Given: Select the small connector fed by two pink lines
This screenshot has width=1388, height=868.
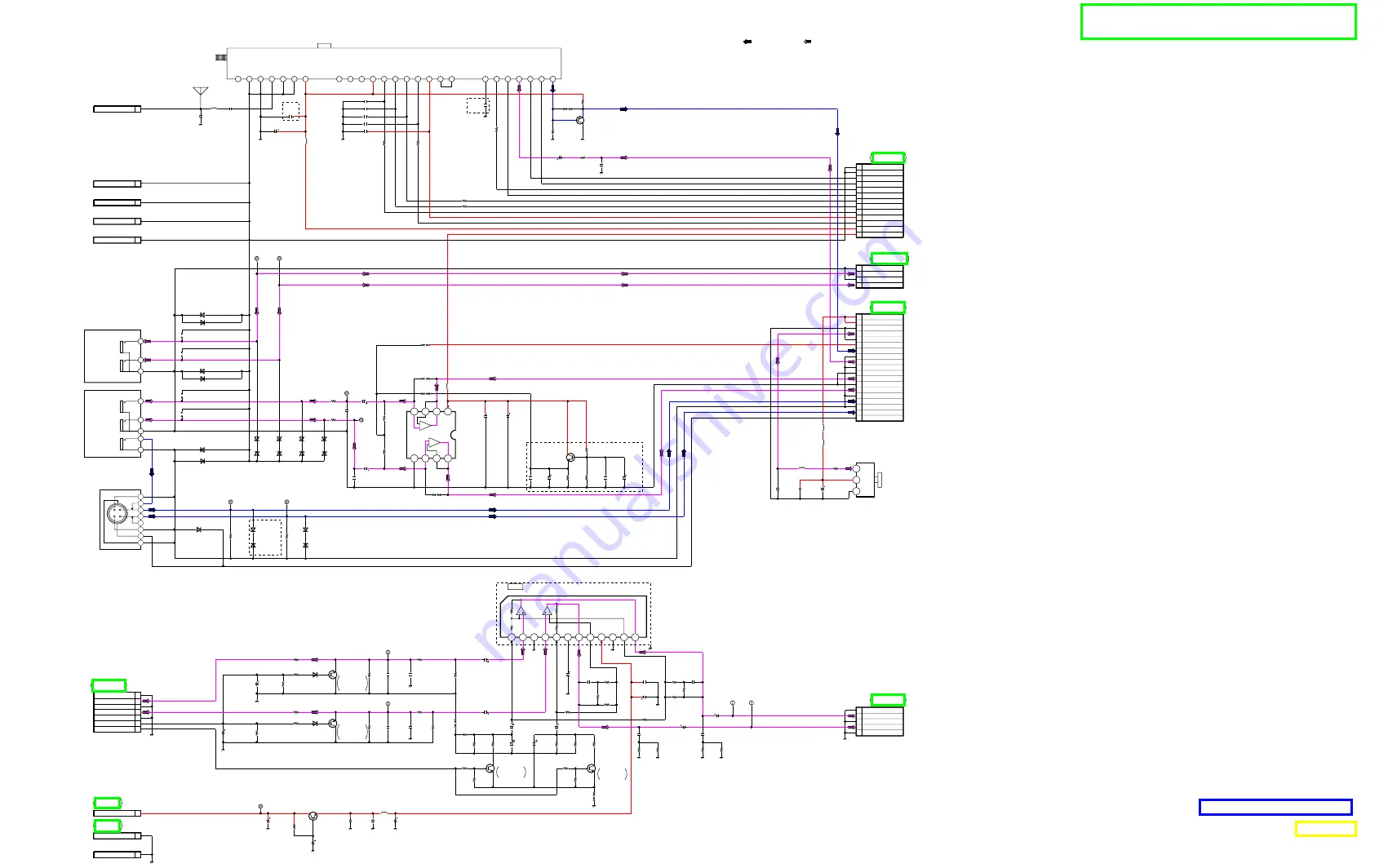Looking at the screenshot, I should [880, 277].
